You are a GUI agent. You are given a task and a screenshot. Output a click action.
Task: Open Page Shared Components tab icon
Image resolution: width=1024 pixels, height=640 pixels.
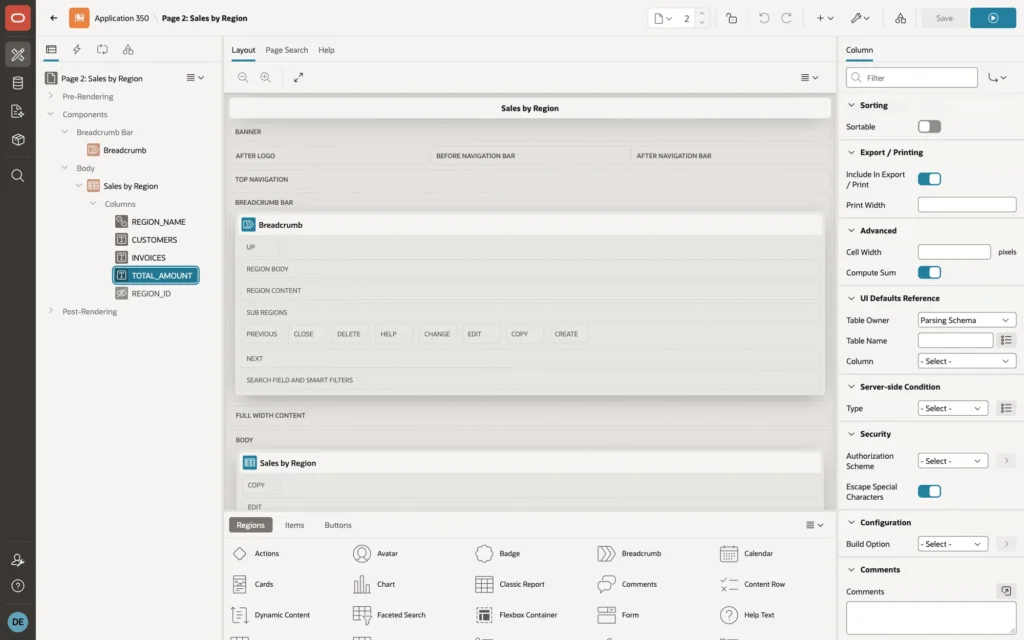click(128, 50)
